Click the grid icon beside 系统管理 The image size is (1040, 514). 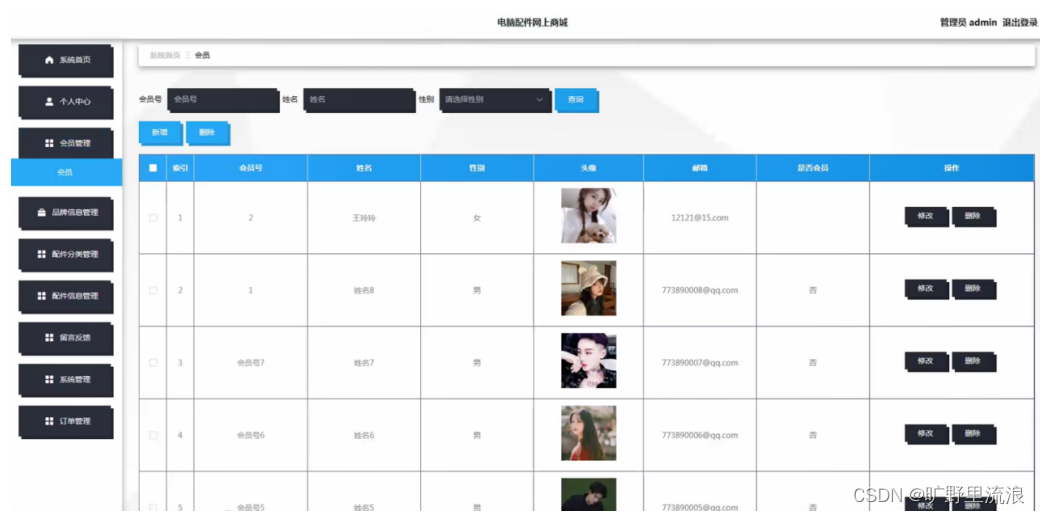[48, 379]
